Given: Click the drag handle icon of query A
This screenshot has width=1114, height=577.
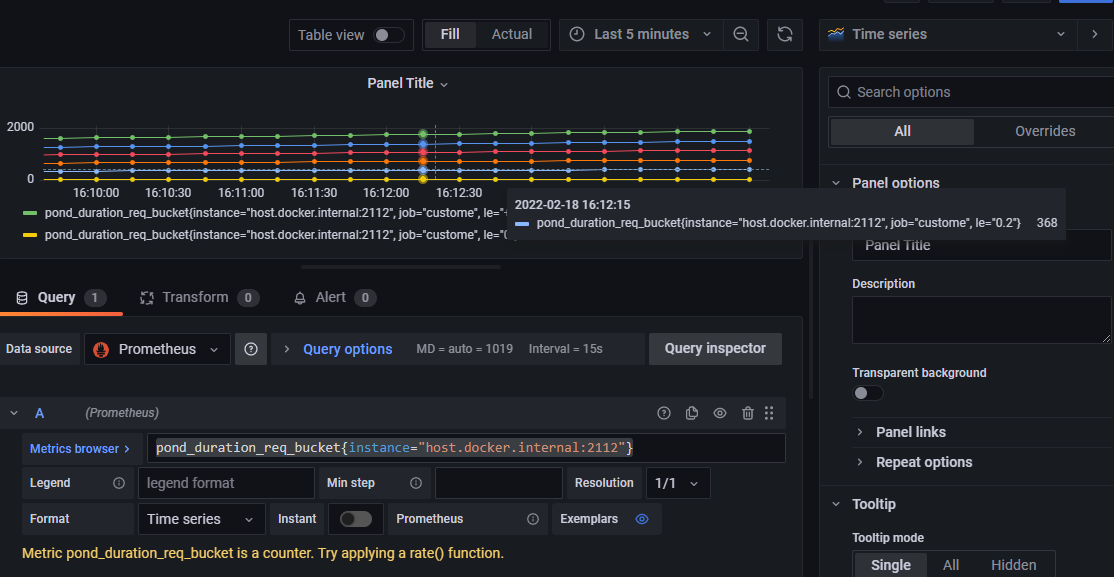Looking at the screenshot, I should coord(769,413).
